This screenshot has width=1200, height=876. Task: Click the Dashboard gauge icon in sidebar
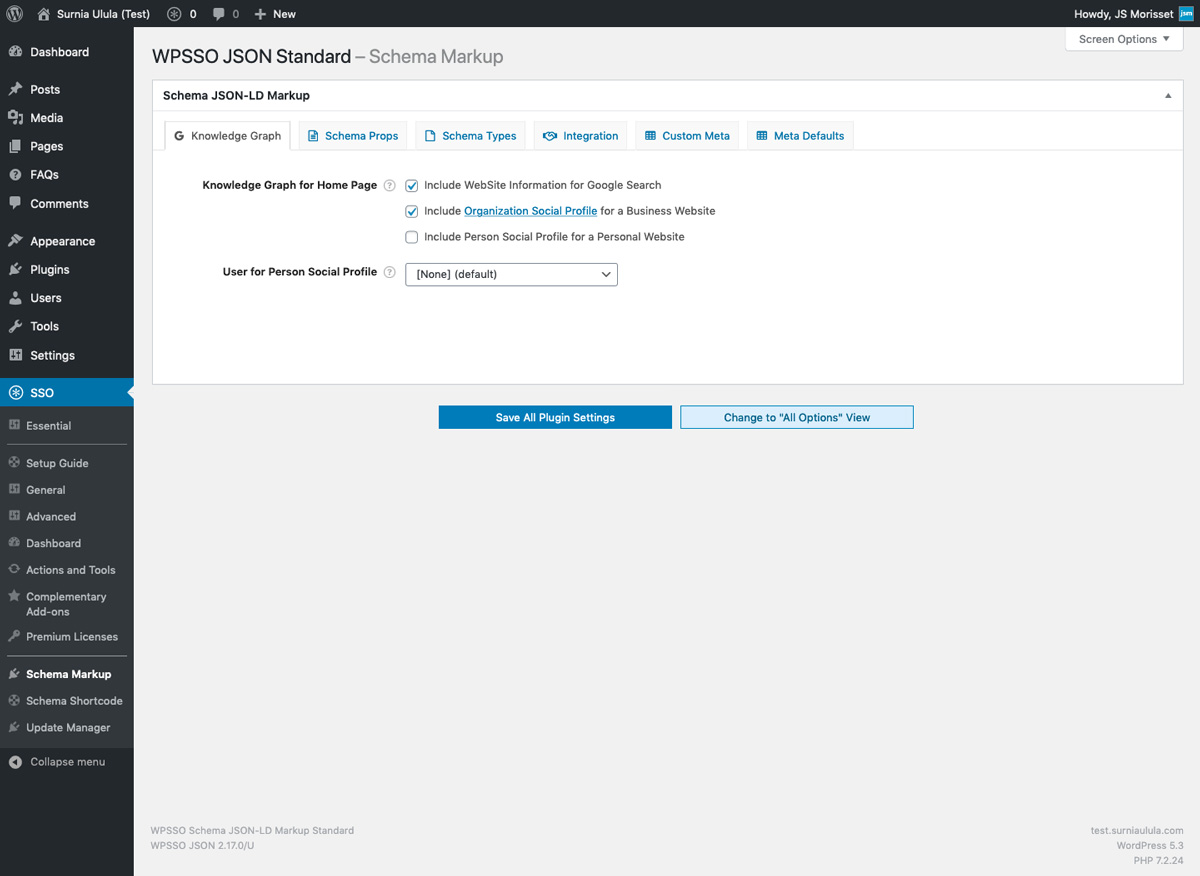click(15, 52)
